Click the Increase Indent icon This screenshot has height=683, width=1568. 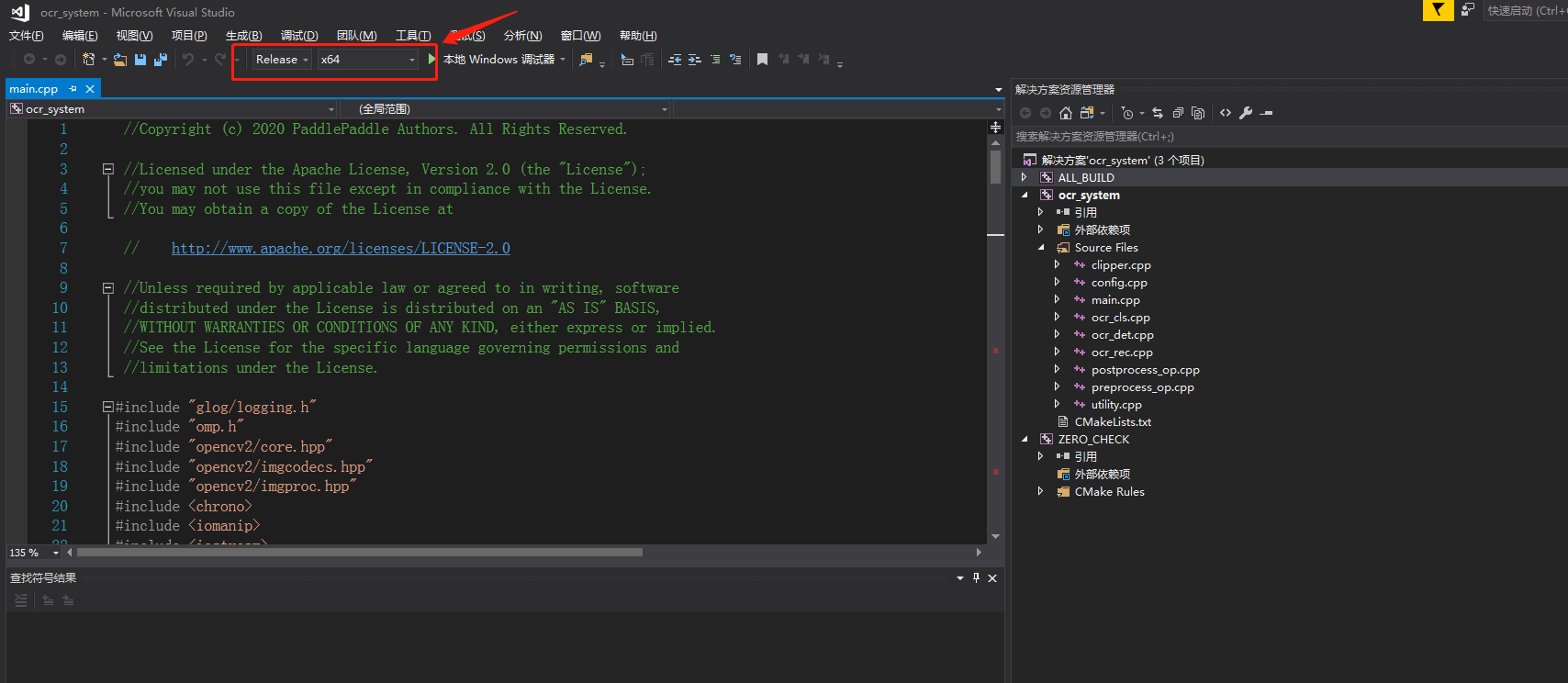tap(695, 60)
